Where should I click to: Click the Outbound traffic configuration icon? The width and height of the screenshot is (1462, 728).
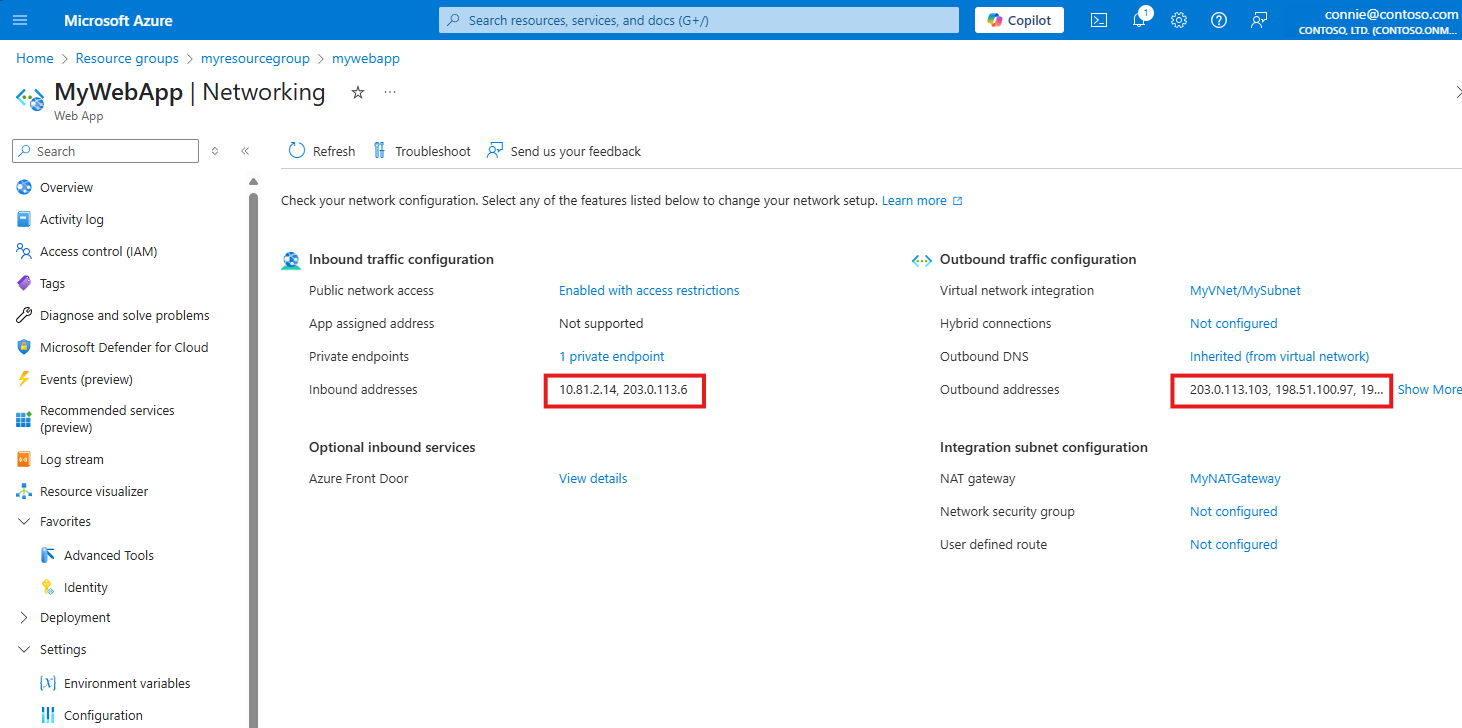point(921,260)
